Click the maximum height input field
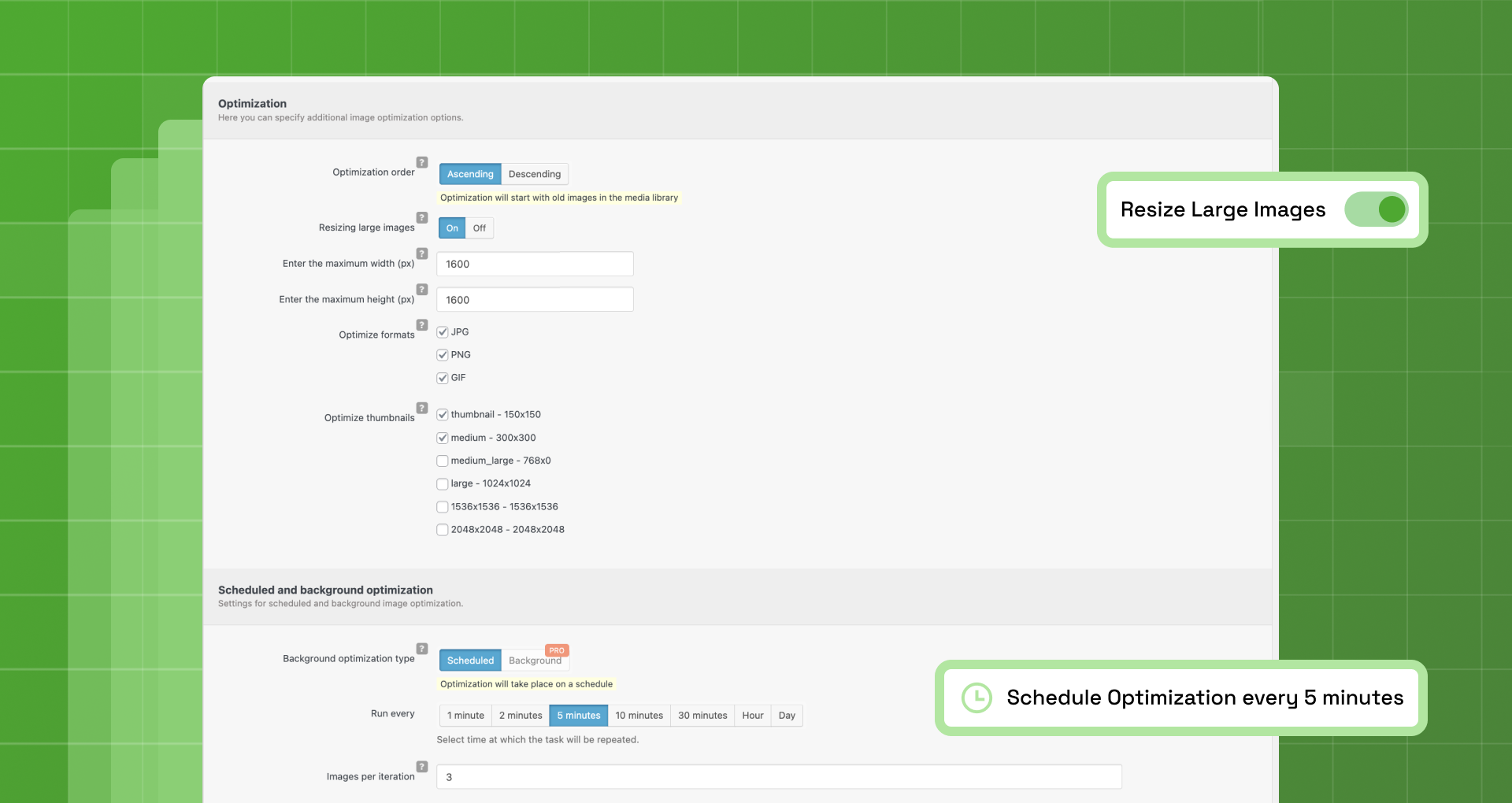This screenshot has width=1512, height=803. click(x=535, y=299)
